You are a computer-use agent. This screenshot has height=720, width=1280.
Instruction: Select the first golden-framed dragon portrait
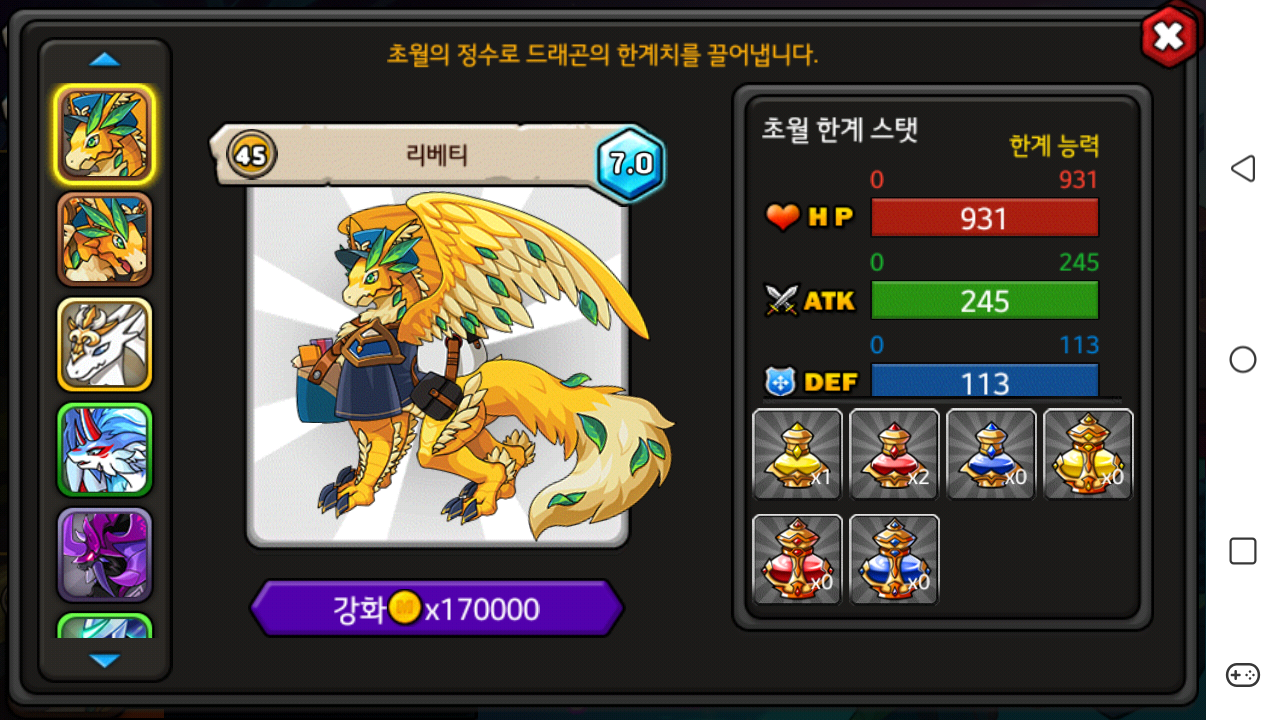click(105, 134)
